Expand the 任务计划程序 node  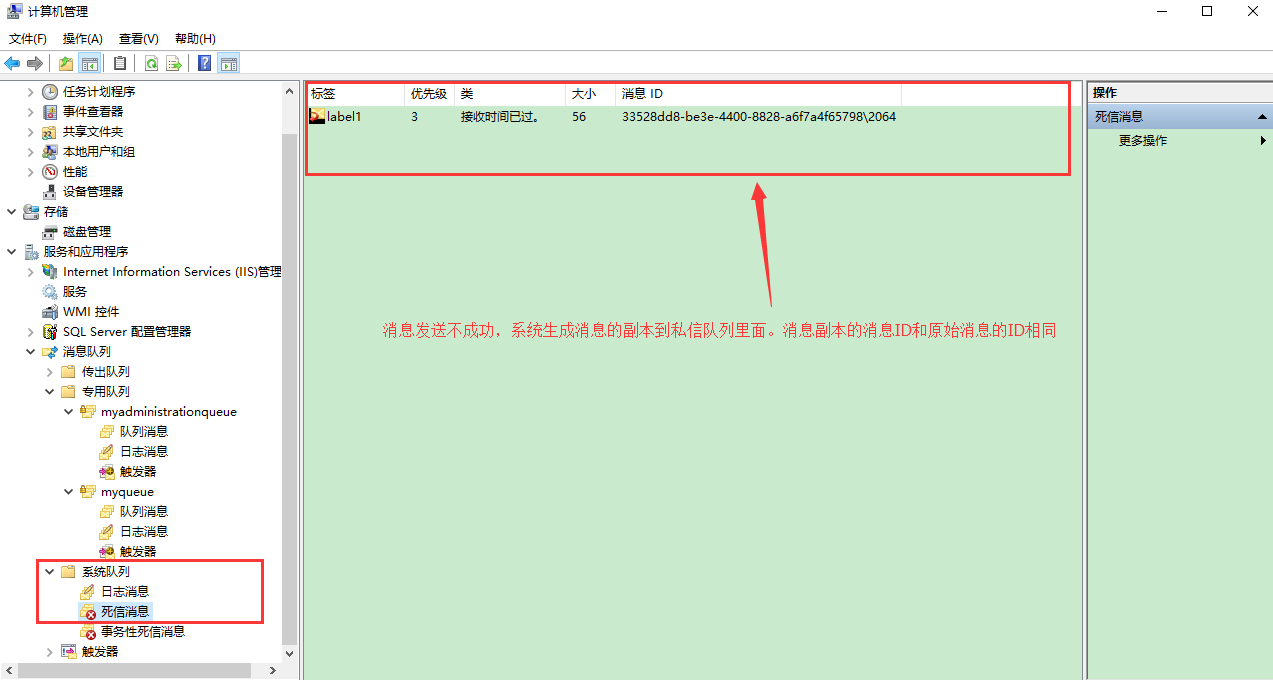click(30, 91)
